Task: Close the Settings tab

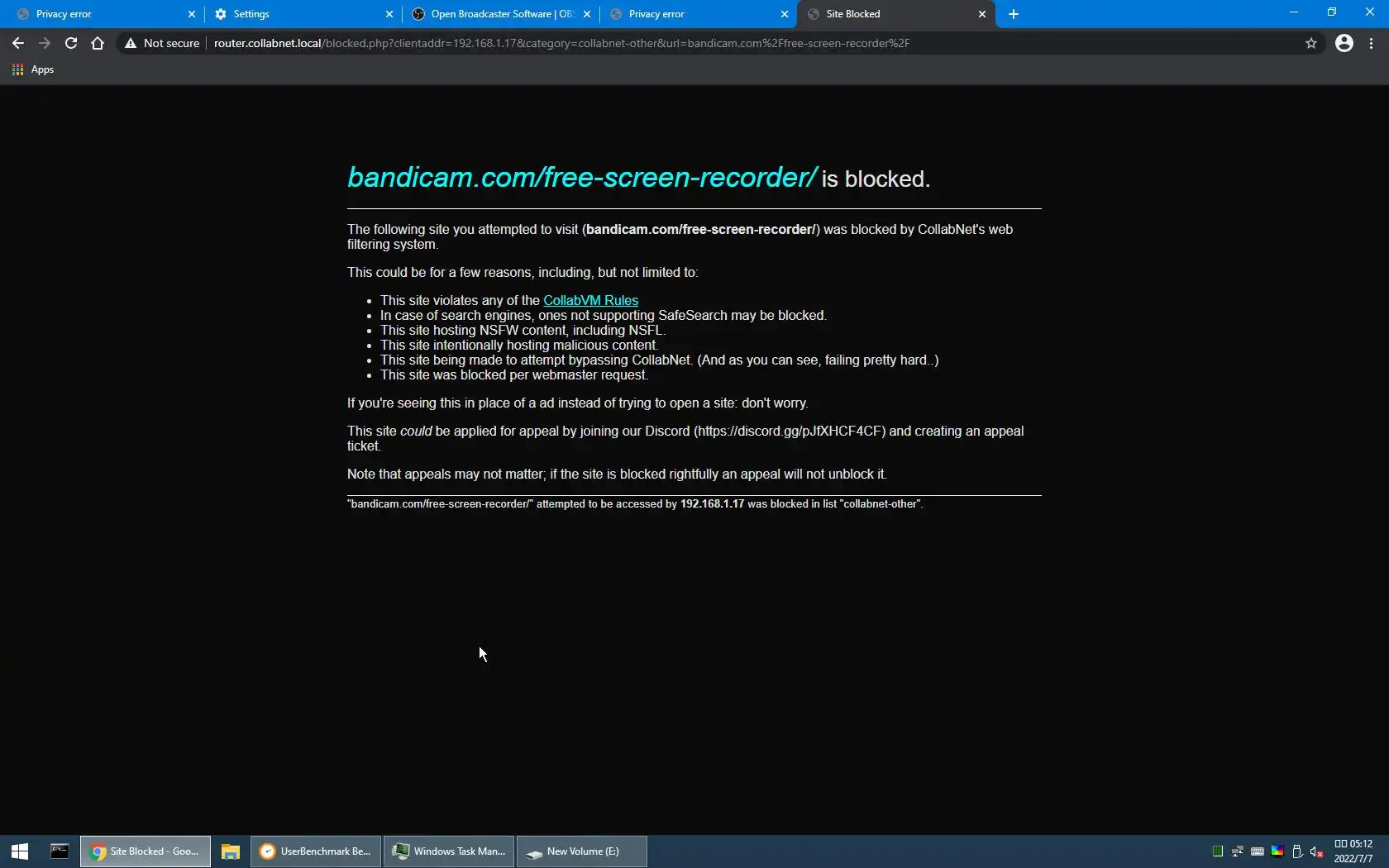Action: (389, 14)
